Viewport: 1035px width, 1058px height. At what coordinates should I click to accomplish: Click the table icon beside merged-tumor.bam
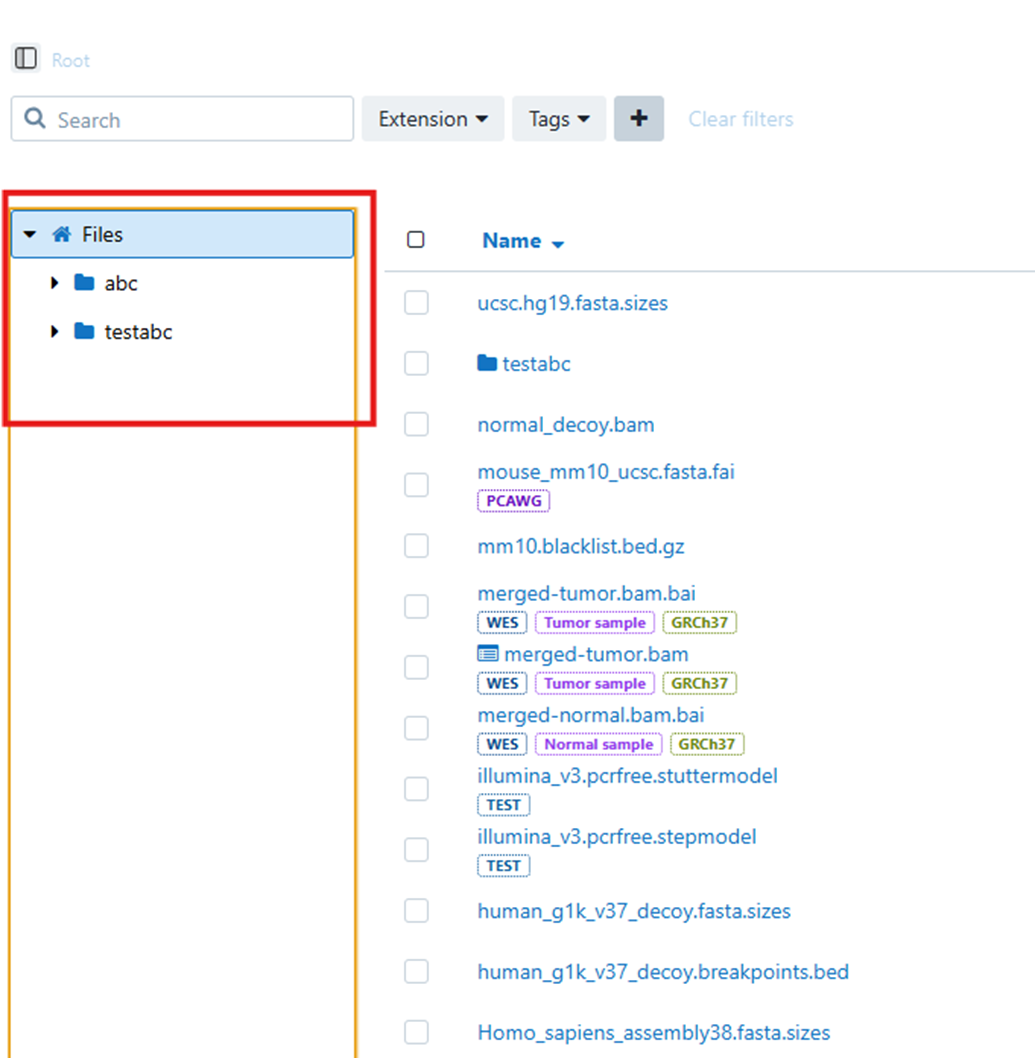488,653
